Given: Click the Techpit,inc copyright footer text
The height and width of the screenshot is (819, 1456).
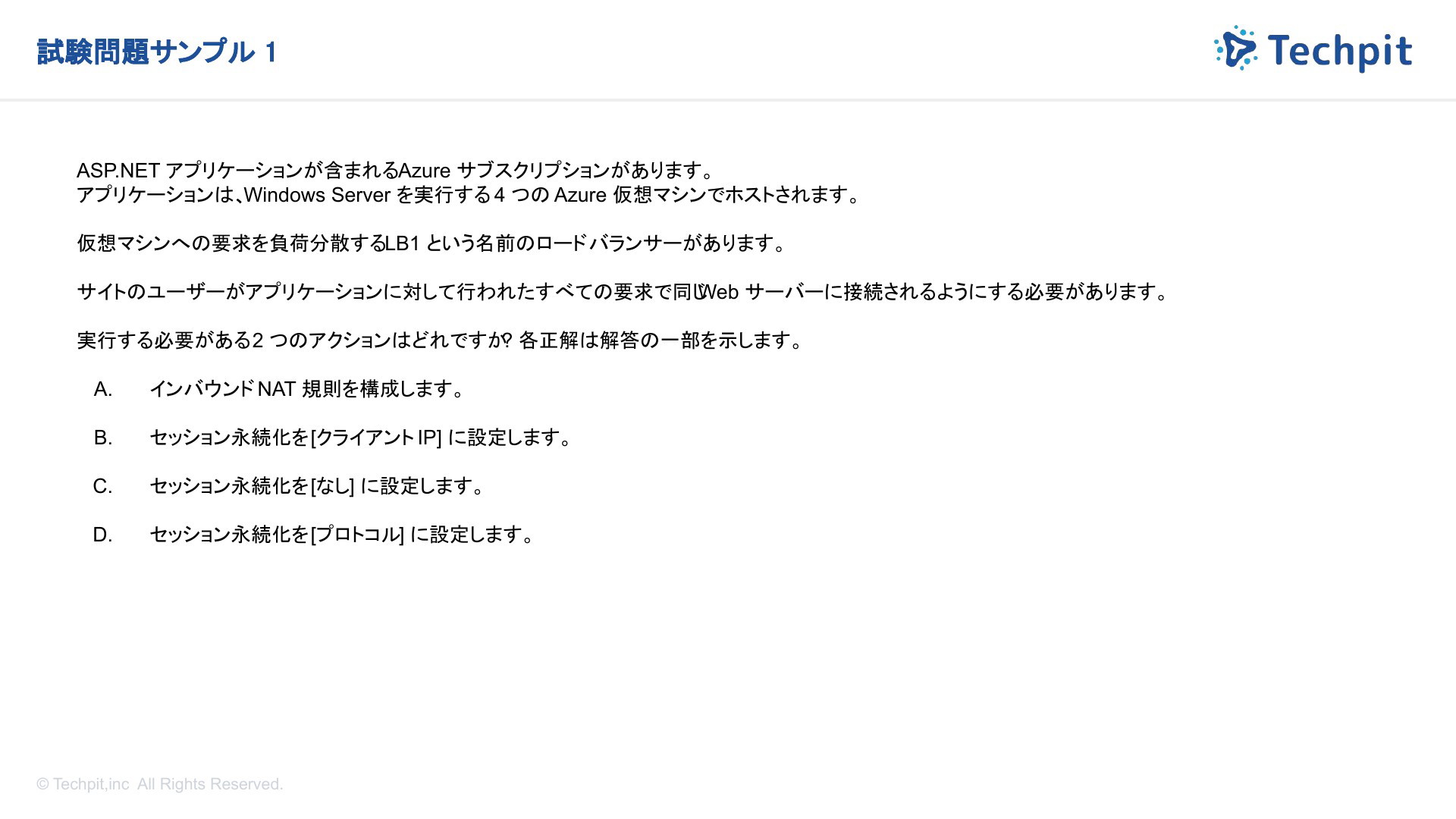Looking at the screenshot, I should [x=160, y=784].
